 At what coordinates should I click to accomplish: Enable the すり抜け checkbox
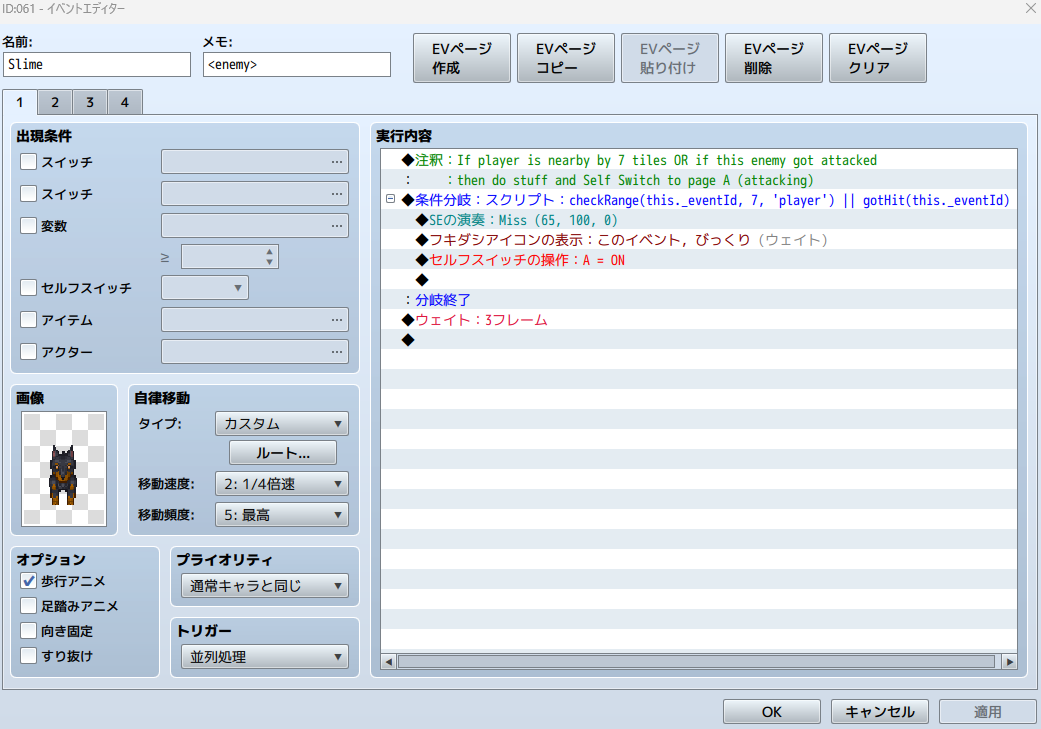(x=29, y=655)
